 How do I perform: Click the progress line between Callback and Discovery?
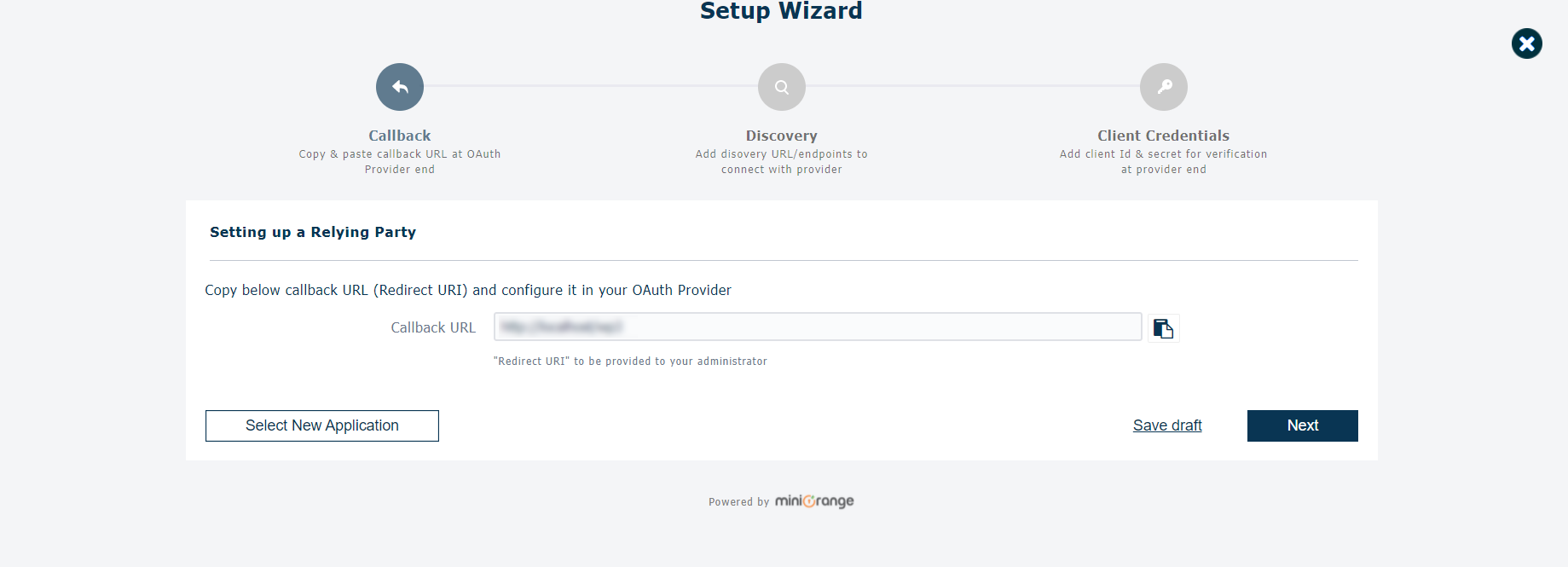591,85
